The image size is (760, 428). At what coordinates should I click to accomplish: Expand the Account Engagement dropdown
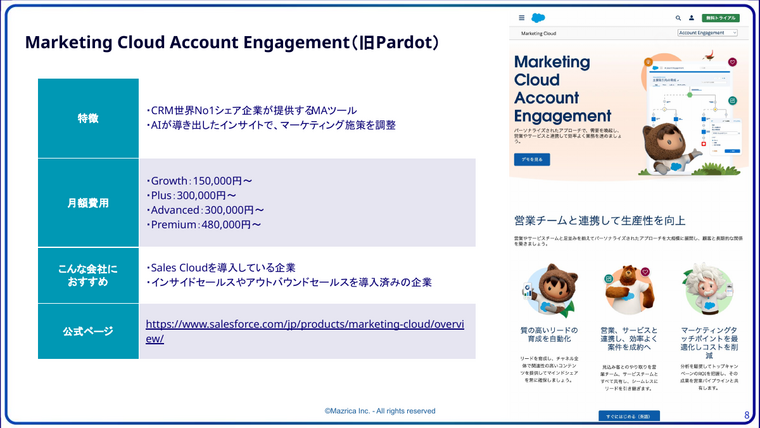coord(707,33)
